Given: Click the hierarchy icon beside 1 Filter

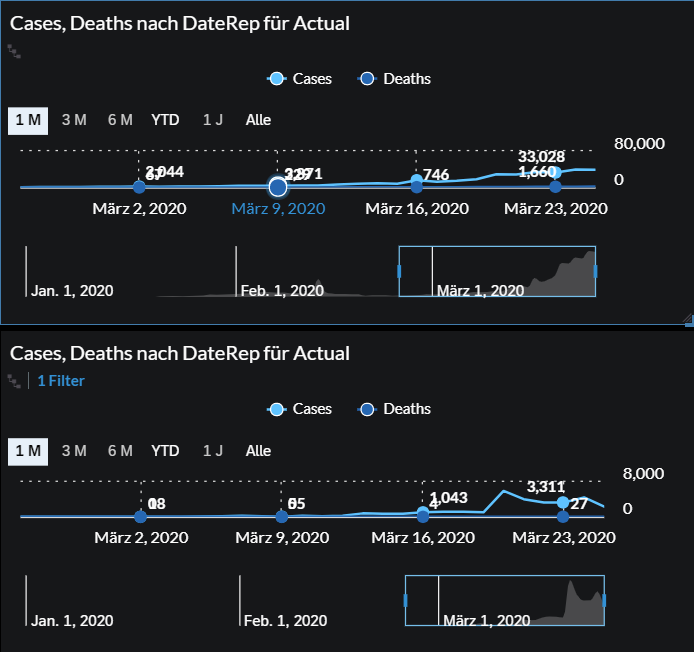Looking at the screenshot, I should (13, 380).
